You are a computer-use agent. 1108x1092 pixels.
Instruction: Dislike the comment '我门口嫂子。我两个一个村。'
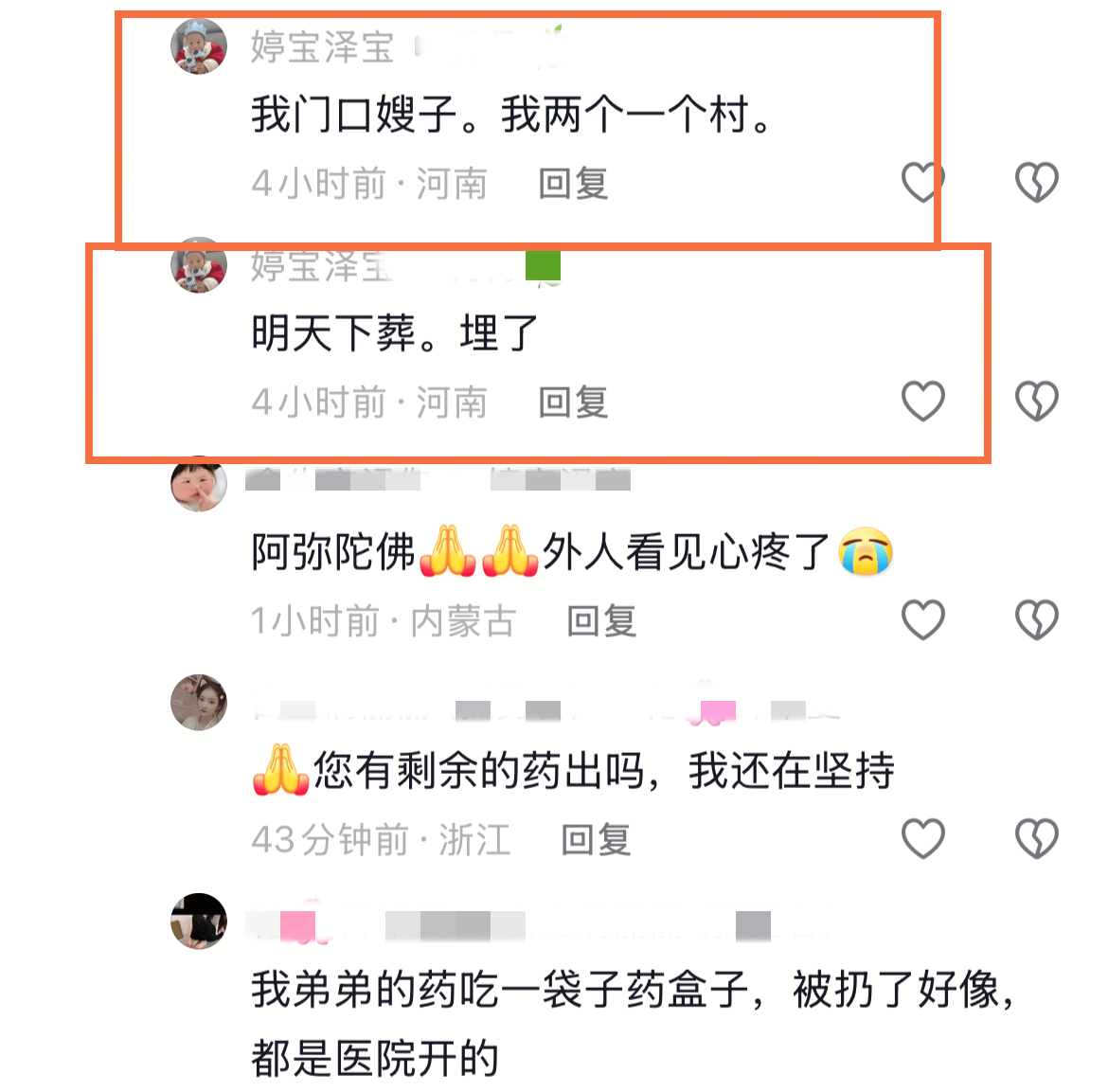coord(1037,183)
